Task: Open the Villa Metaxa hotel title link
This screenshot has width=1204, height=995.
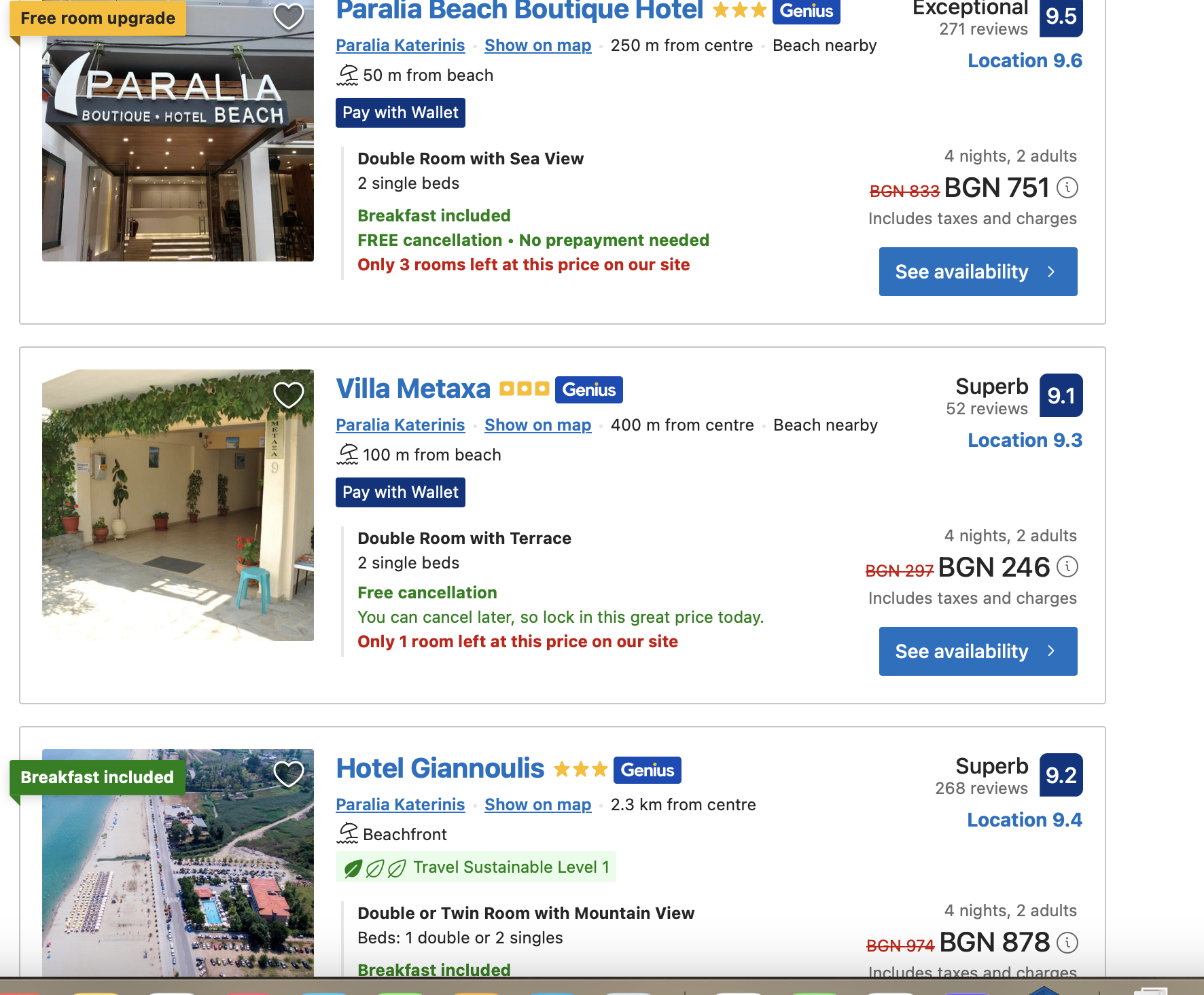Action: pos(413,389)
